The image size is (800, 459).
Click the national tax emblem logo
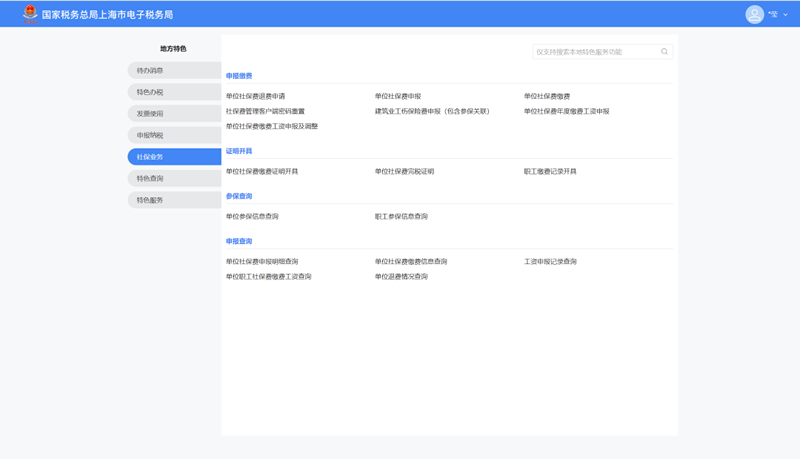pyautogui.click(x=30, y=14)
